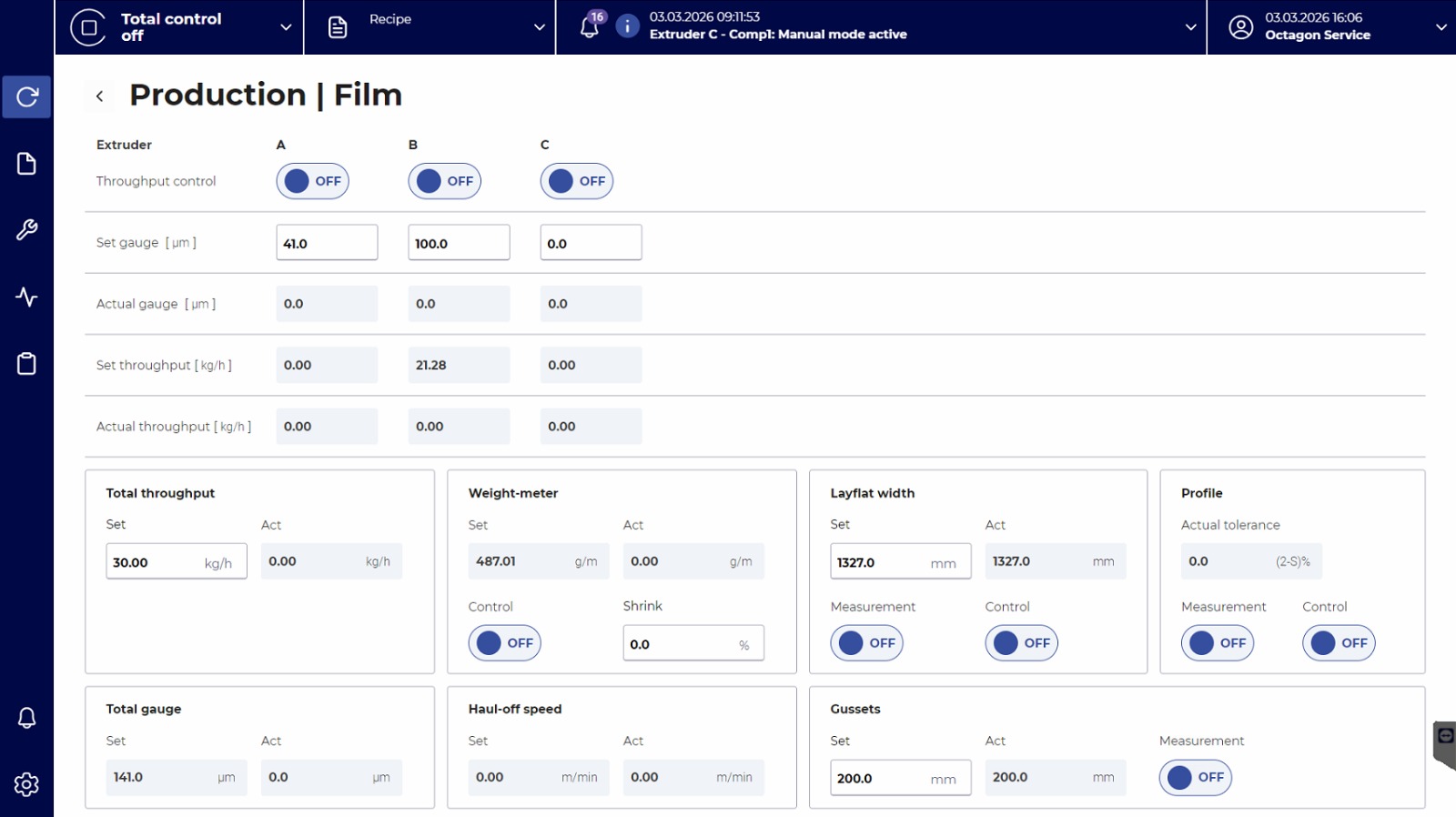The image size is (1456, 817).
Task: Click Gussets Act value 200.0
Action: tap(1056, 778)
